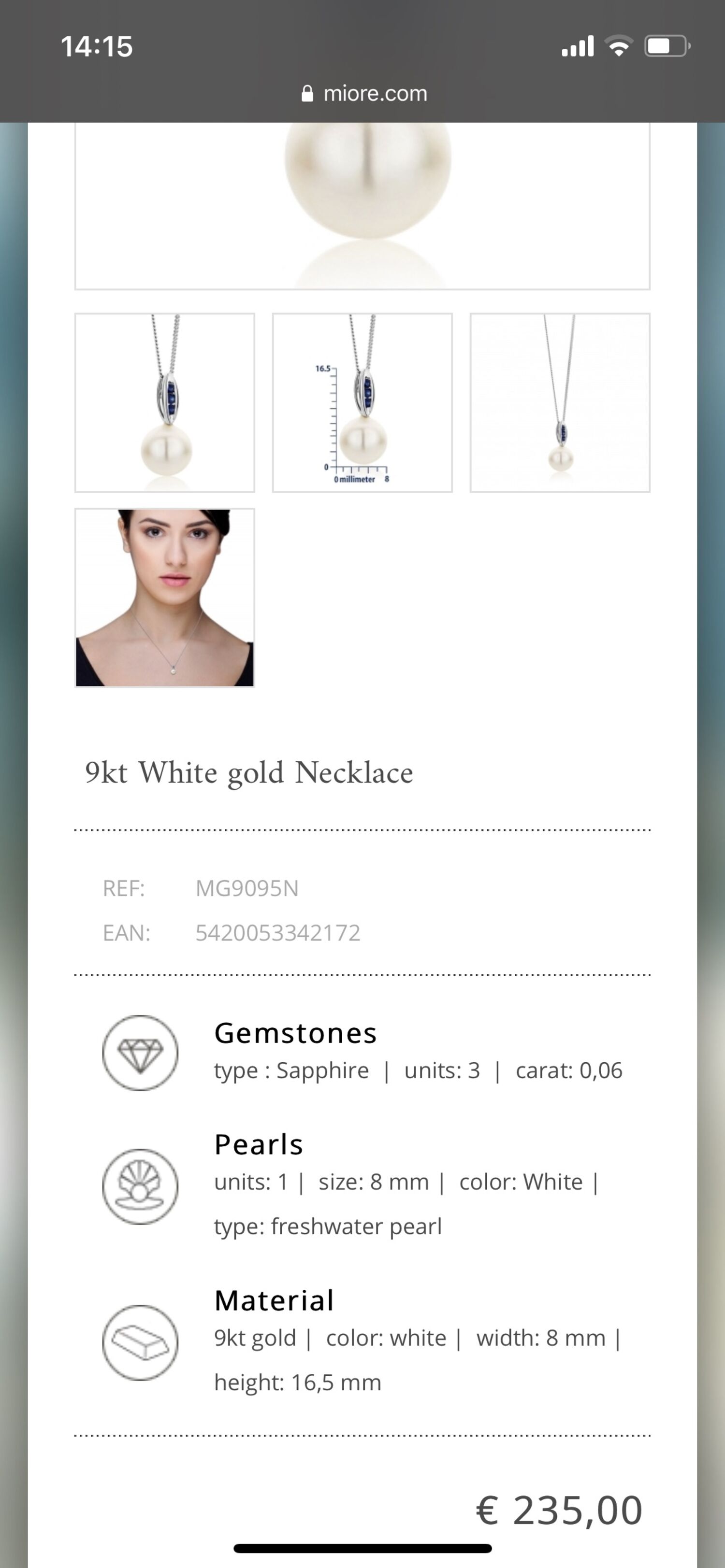The width and height of the screenshot is (725, 1568).
Task: Open the millimeter dimensions thumbnail
Action: pos(362,402)
